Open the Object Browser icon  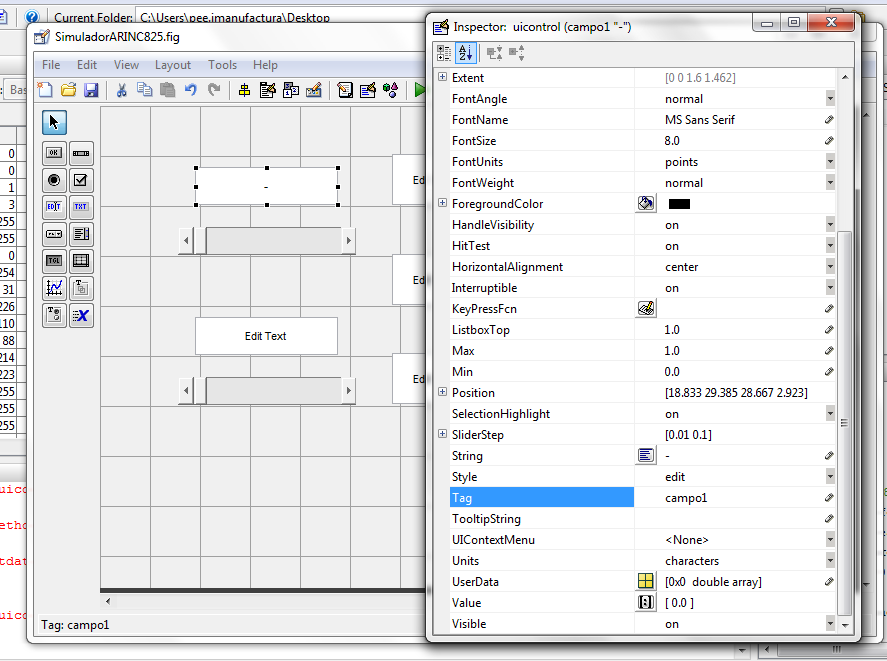[390, 90]
